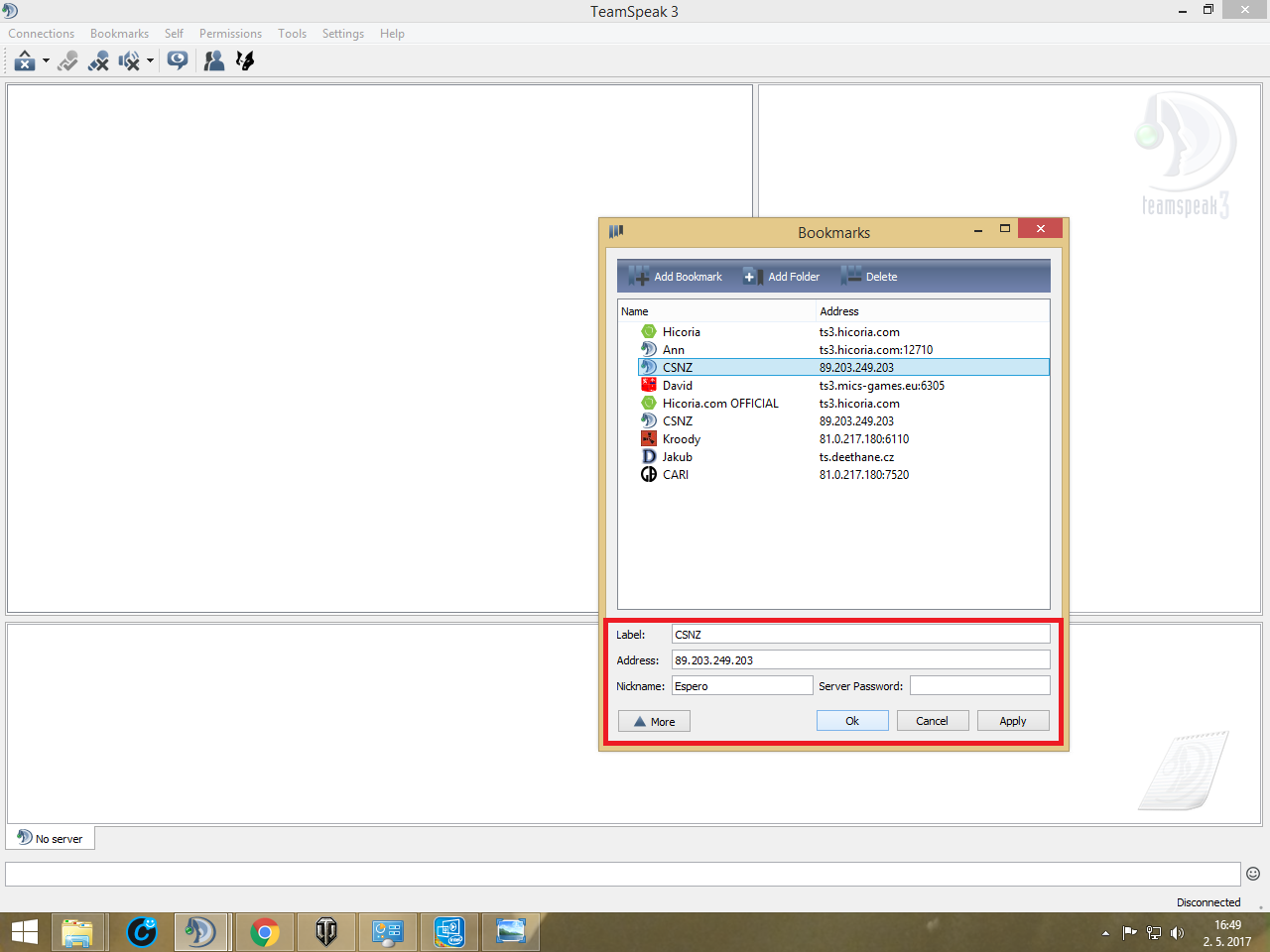The width and height of the screenshot is (1270, 952).
Task: Select the Kroody bookmark
Action: pyautogui.click(x=843, y=439)
